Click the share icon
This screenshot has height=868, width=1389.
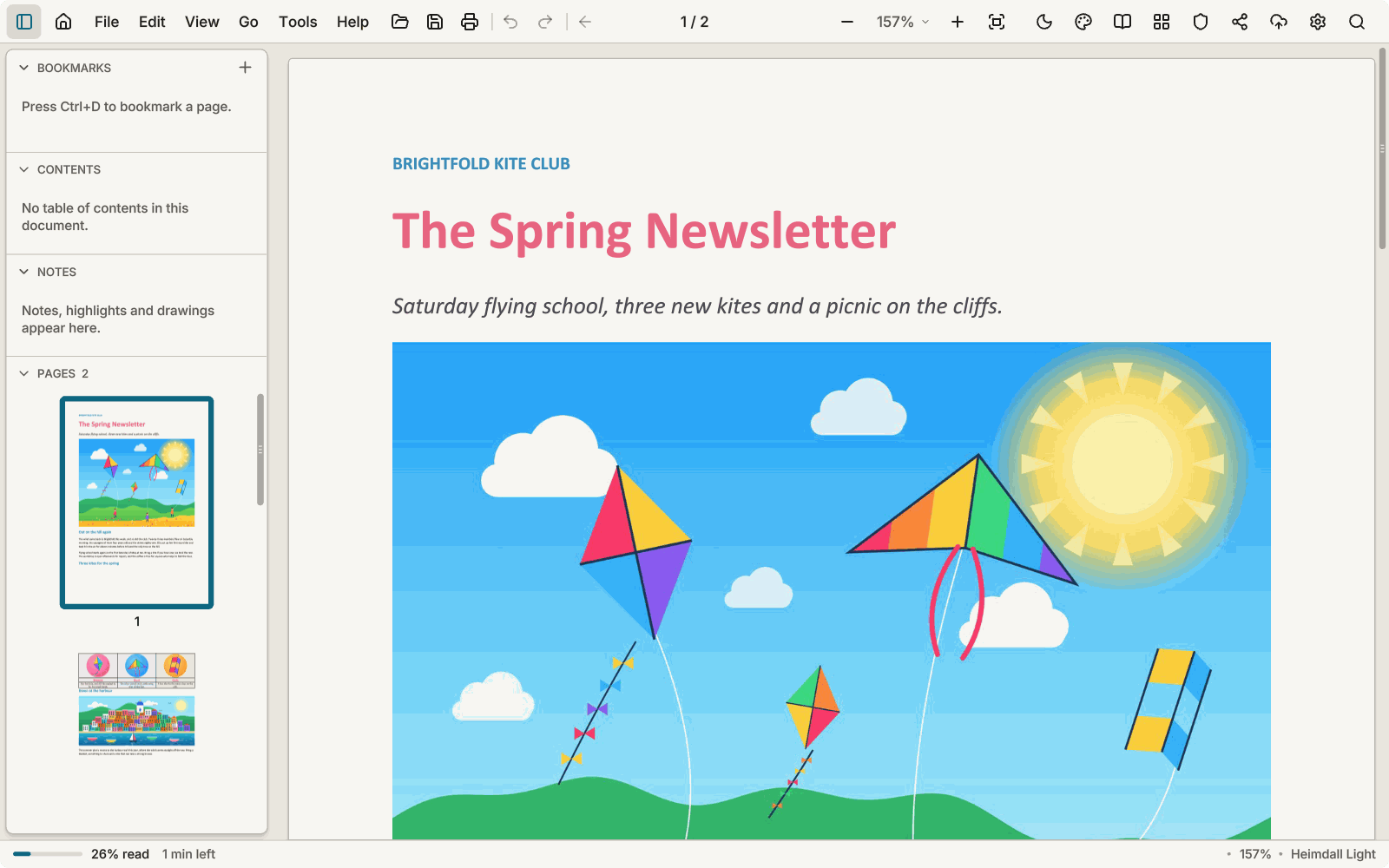coord(1240,22)
